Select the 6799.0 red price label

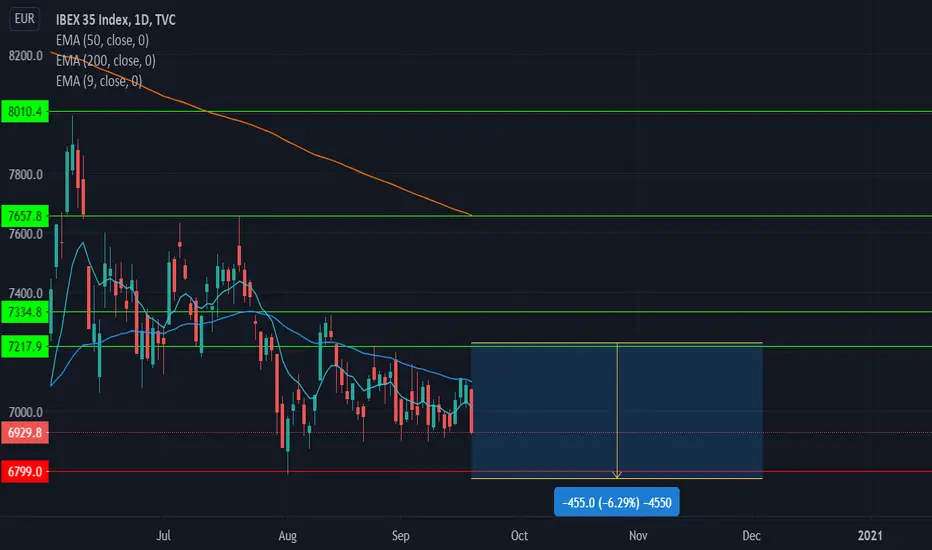[x=25, y=472]
